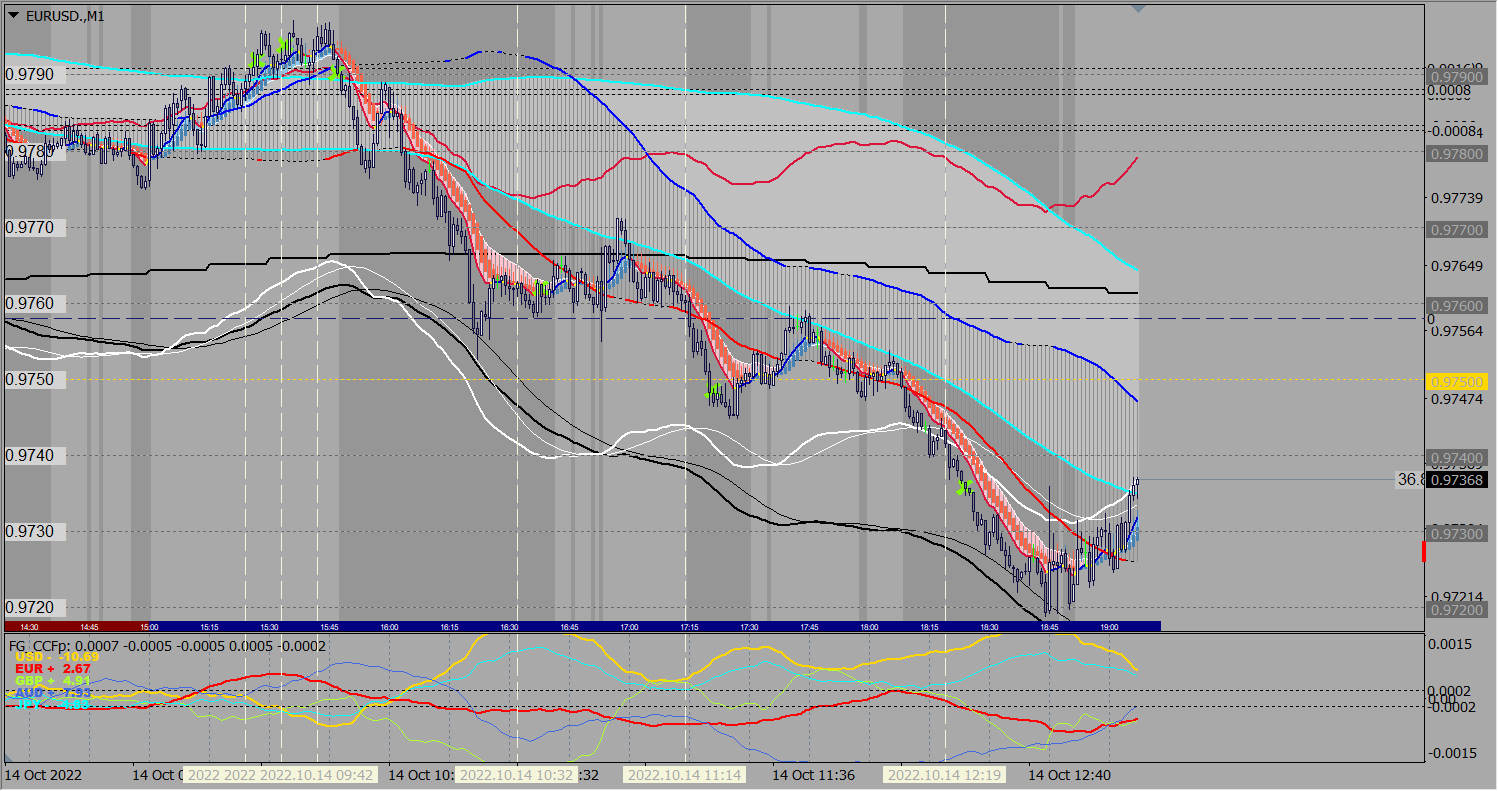This screenshot has width=1498, height=791.
Task: Click the "0.97214" price axis value
Action: (1458, 596)
